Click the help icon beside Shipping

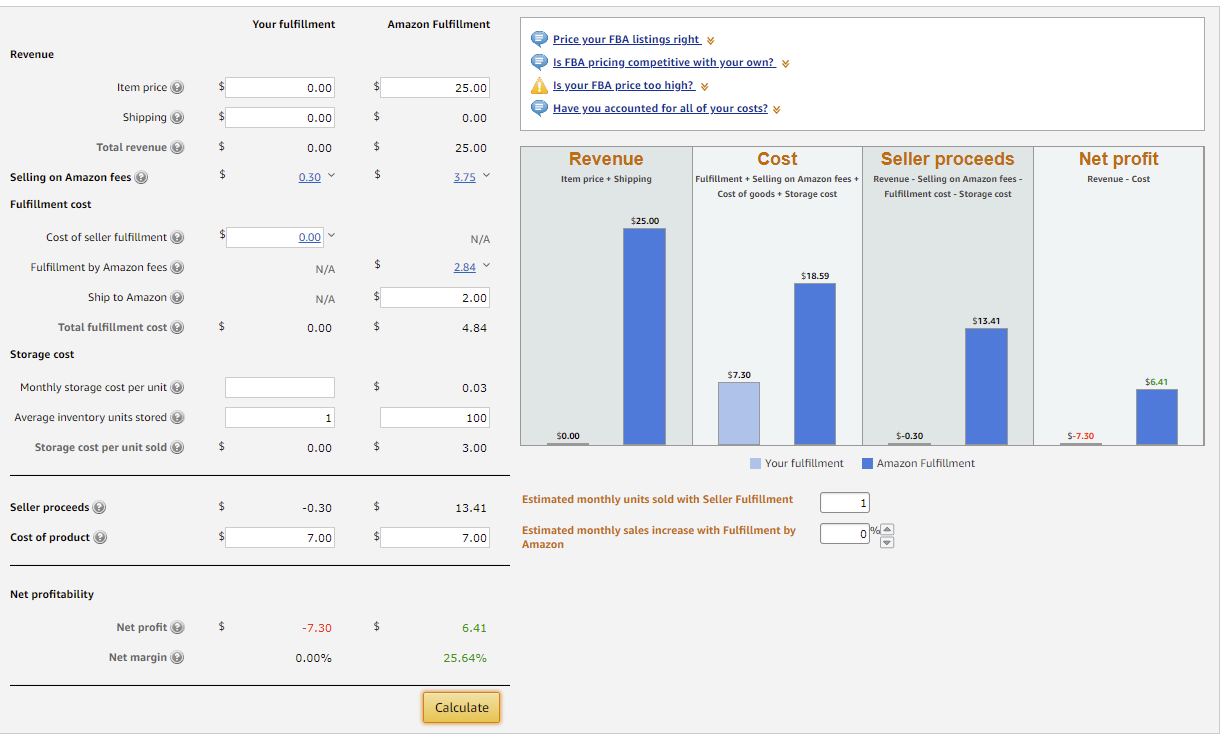click(178, 118)
